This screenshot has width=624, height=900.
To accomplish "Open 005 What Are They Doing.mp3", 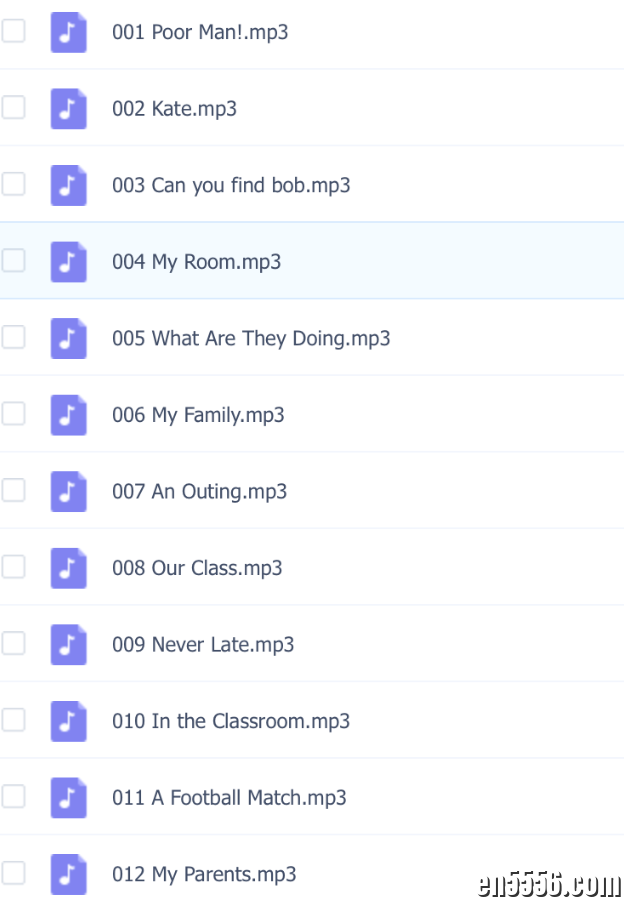I will click(x=251, y=339).
